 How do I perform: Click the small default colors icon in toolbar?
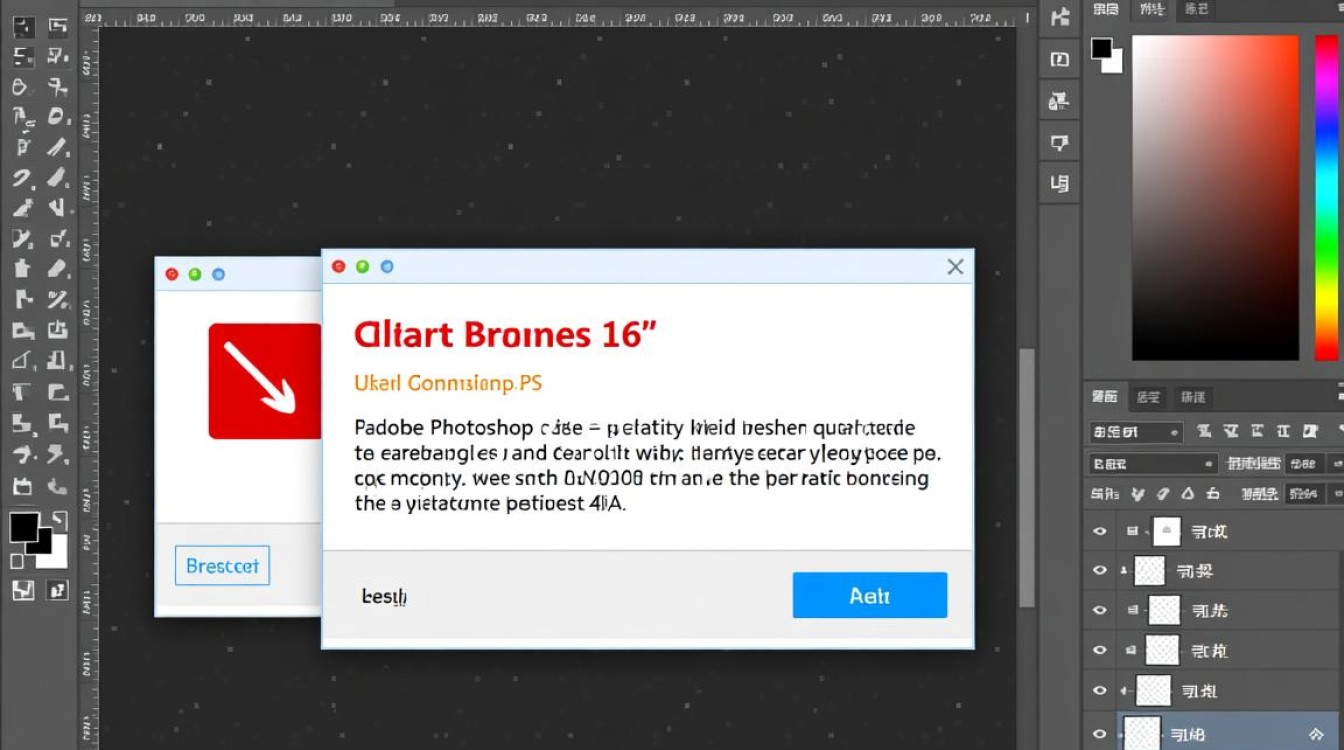(x=17, y=561)
